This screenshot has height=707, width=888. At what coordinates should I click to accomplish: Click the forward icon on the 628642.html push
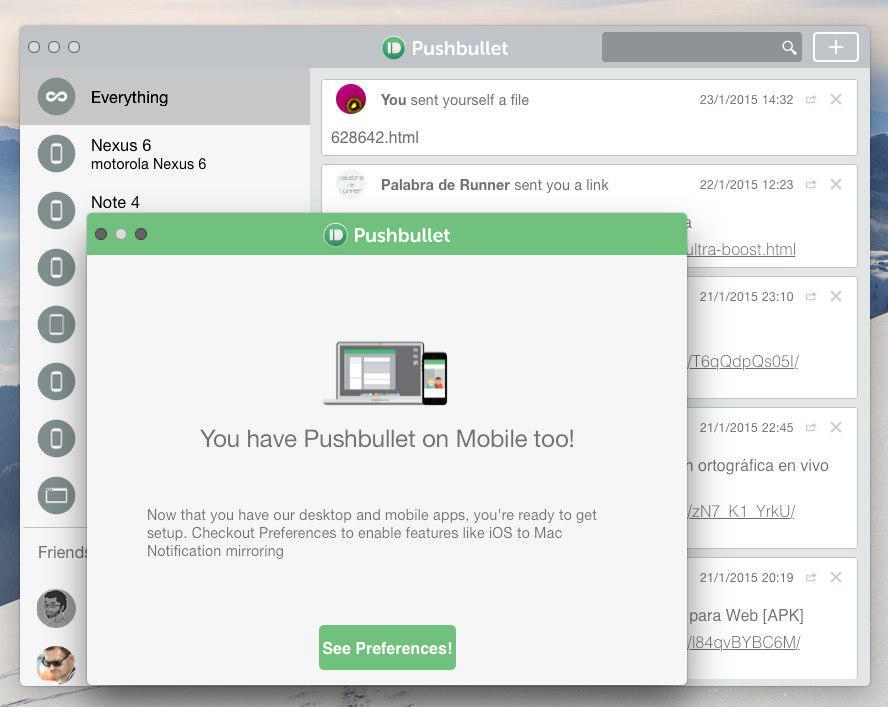[x=812, y=99]
